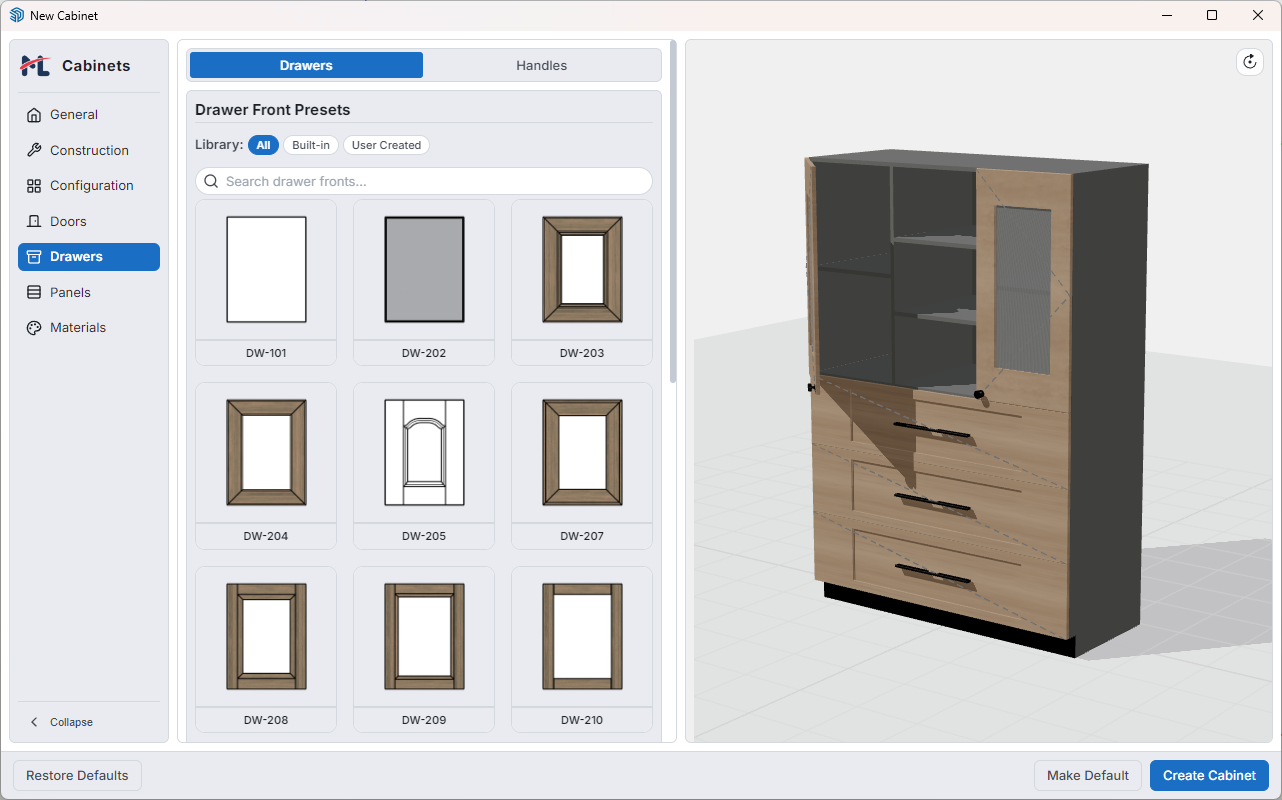This screenshot has height=800, width=1282.
Task: Switch to the Handles tab
Action: coord(542,65)
